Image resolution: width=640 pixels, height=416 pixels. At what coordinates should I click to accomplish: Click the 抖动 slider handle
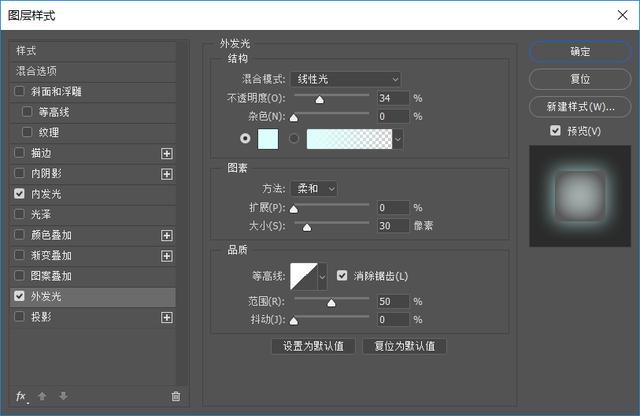(x=293, y=321)
